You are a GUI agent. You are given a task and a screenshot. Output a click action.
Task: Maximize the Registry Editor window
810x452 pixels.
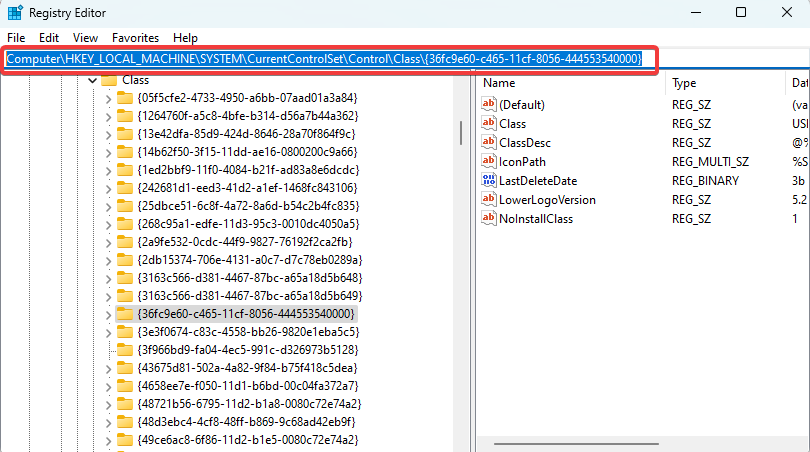coord(741,12)
